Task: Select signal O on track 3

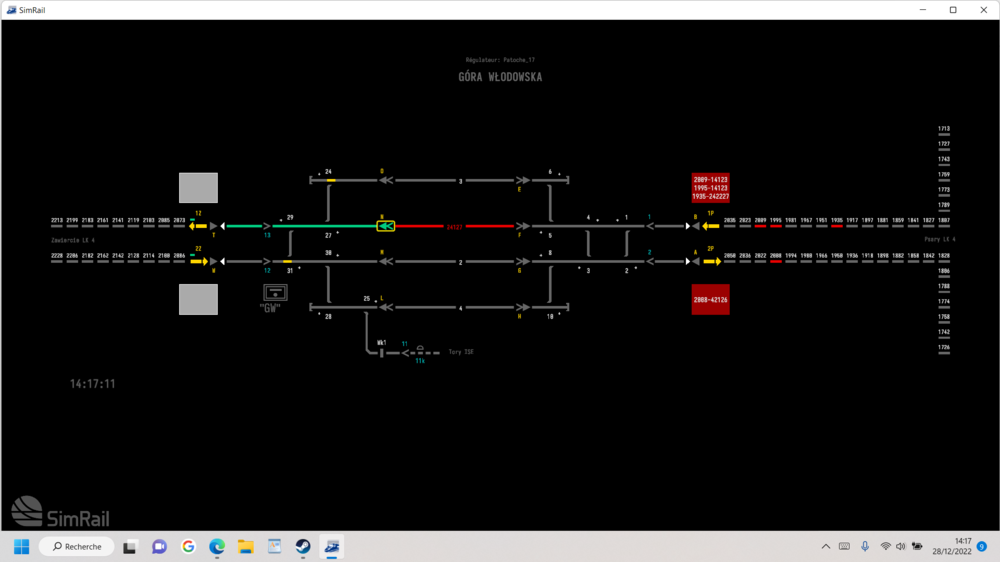Action: 384,180
